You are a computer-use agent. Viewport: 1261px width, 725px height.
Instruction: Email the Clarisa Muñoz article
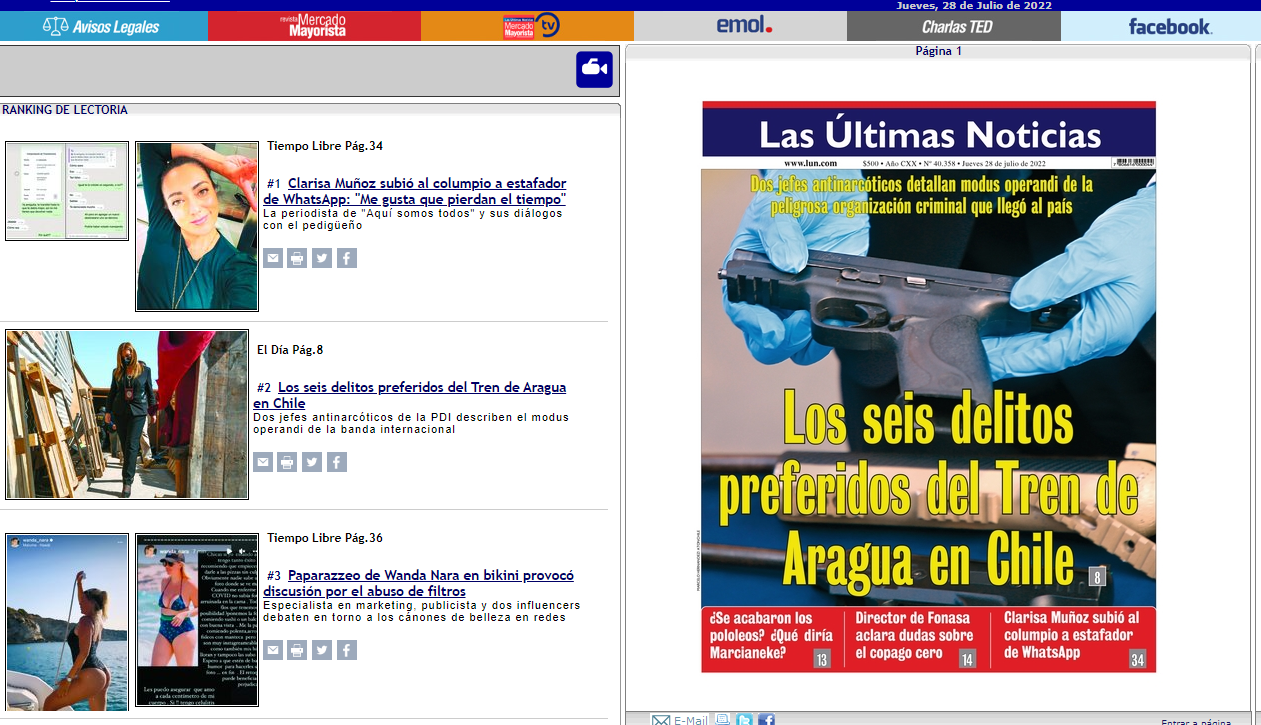click(x=273, y=258)
